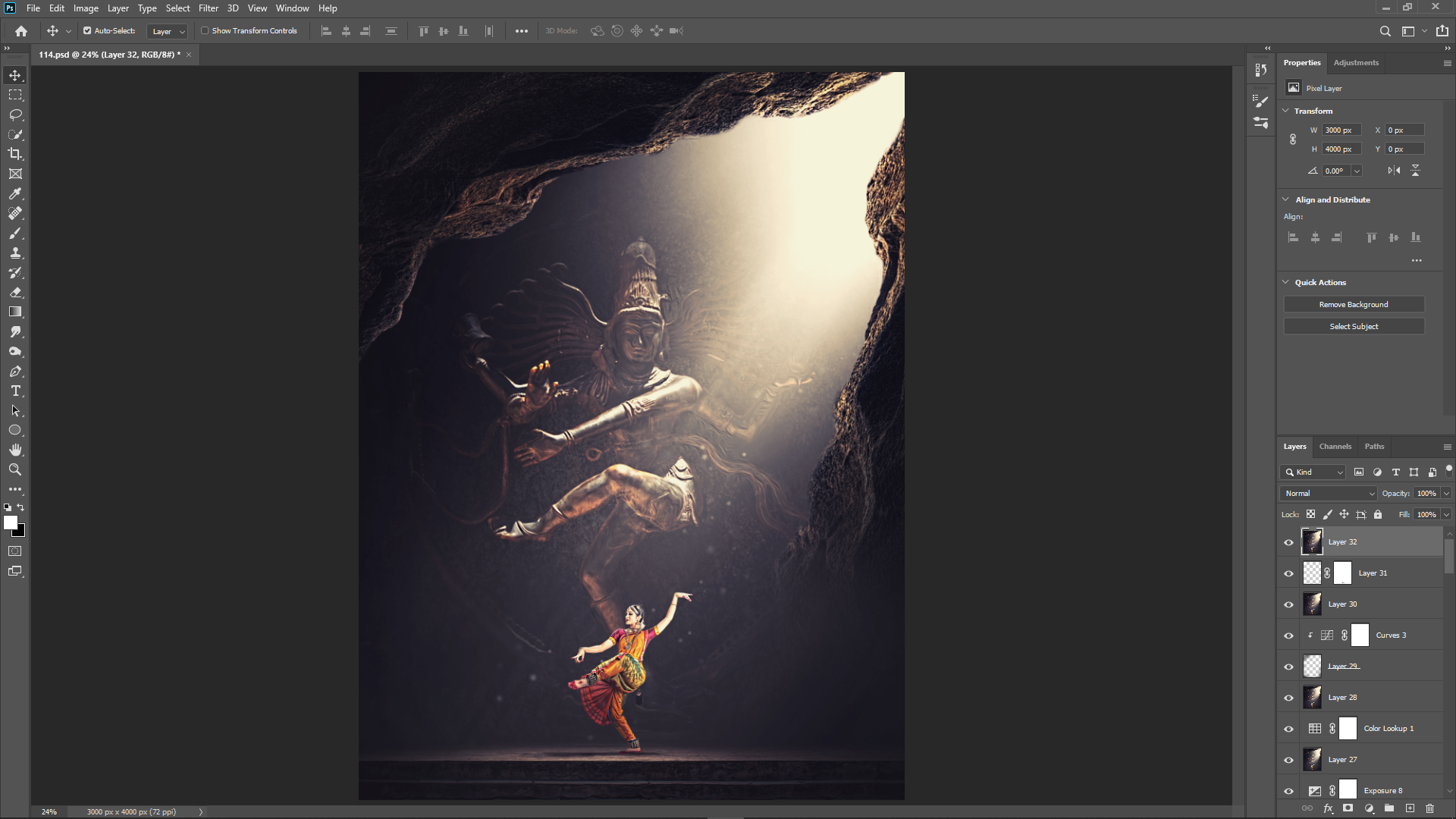This screenshot has width=1456, height=819.
Task: Click the Home icon in options bar
Action: 21,31
